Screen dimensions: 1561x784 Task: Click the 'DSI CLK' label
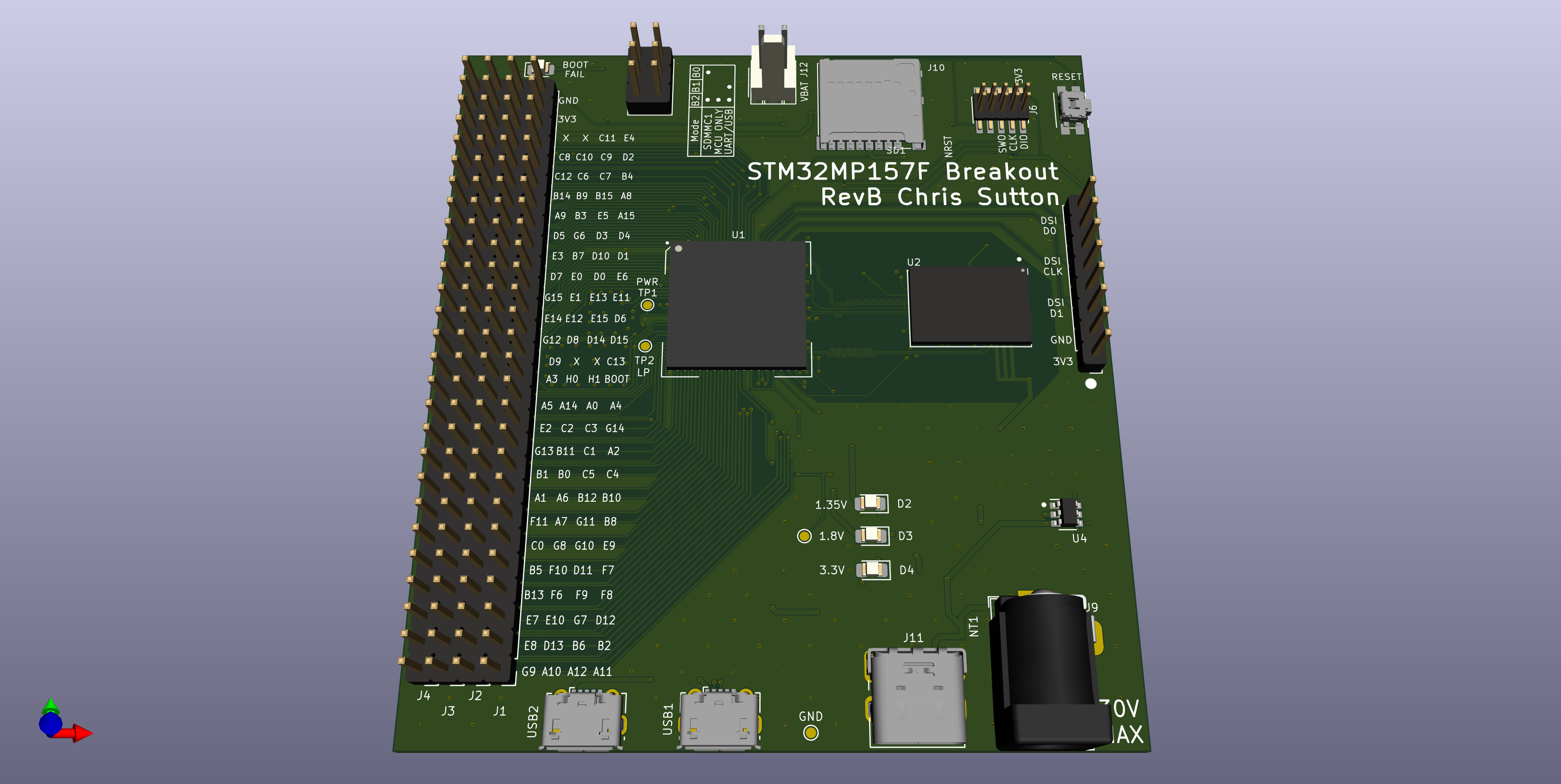pos(1053,266)
